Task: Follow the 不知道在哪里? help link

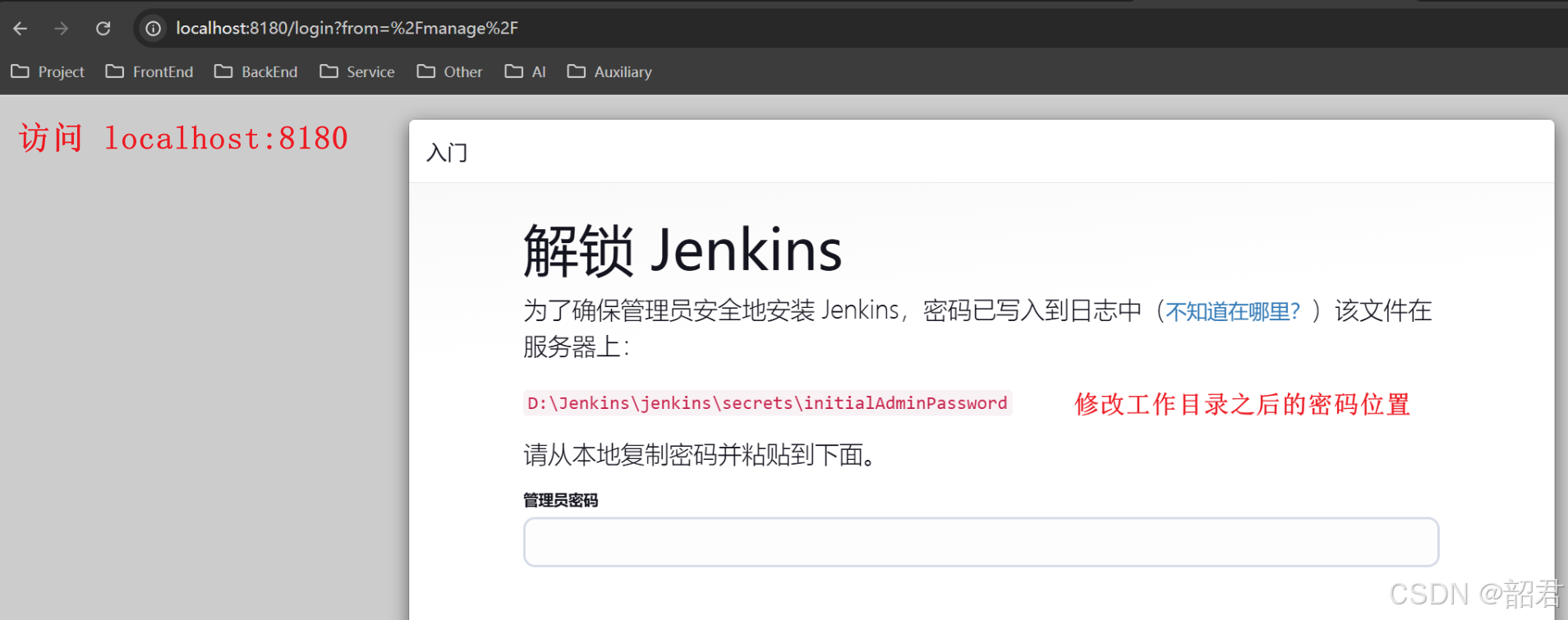Action: tap(1233, 311)
